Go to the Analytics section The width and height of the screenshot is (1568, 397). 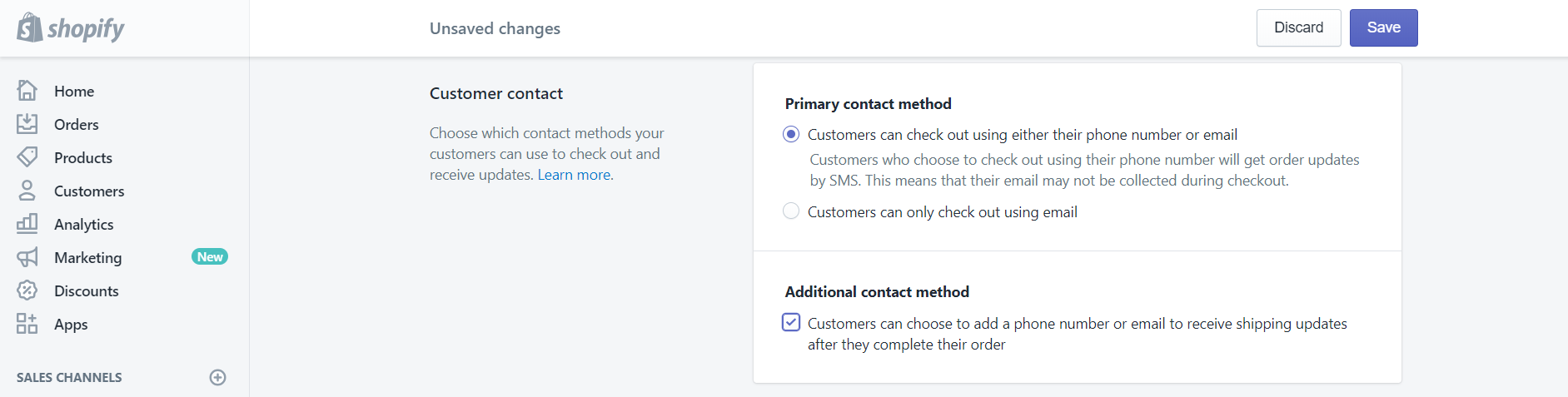point(83,224)
